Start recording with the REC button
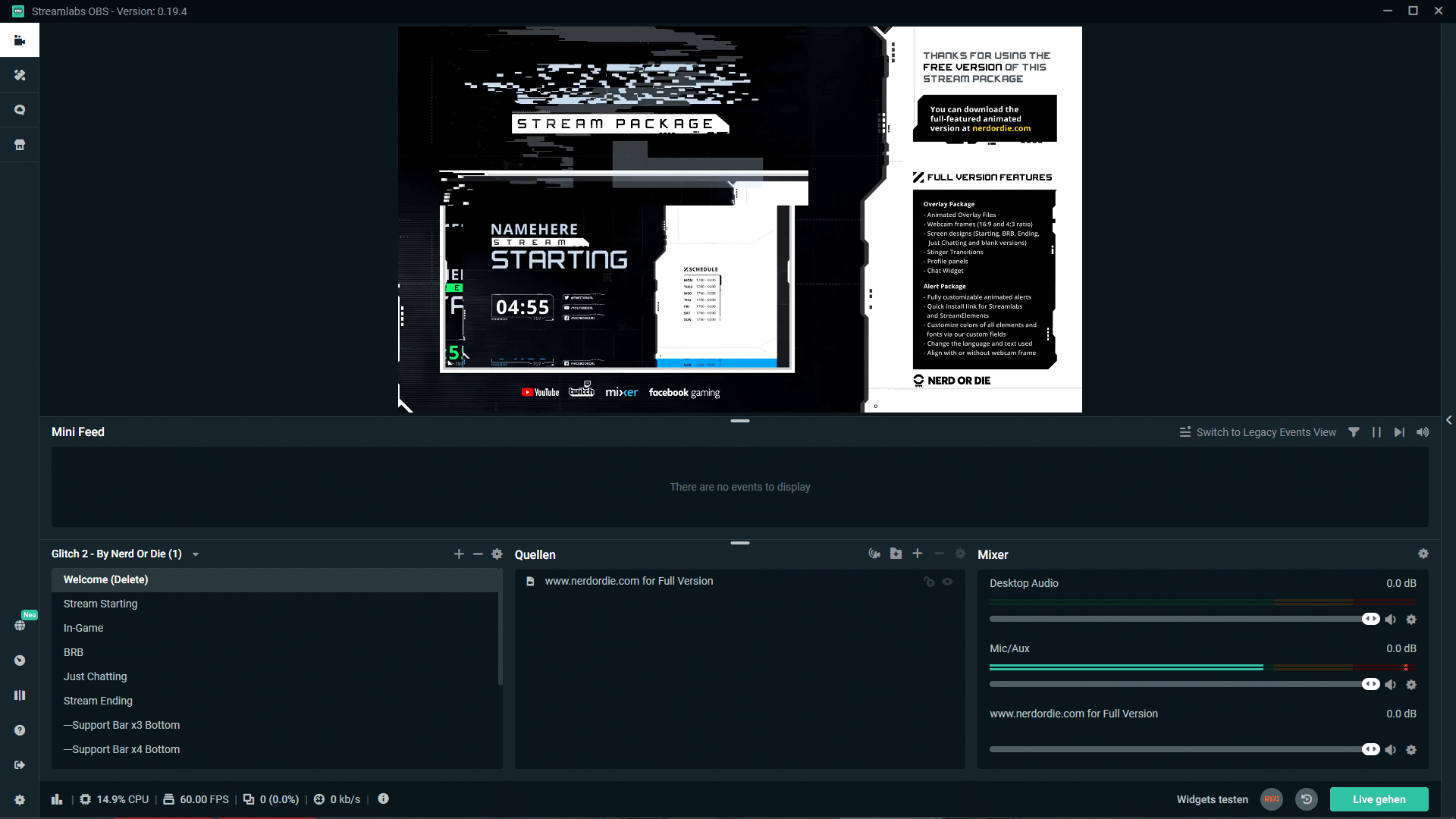The image size is (1456, 819). coord(1272,799)
